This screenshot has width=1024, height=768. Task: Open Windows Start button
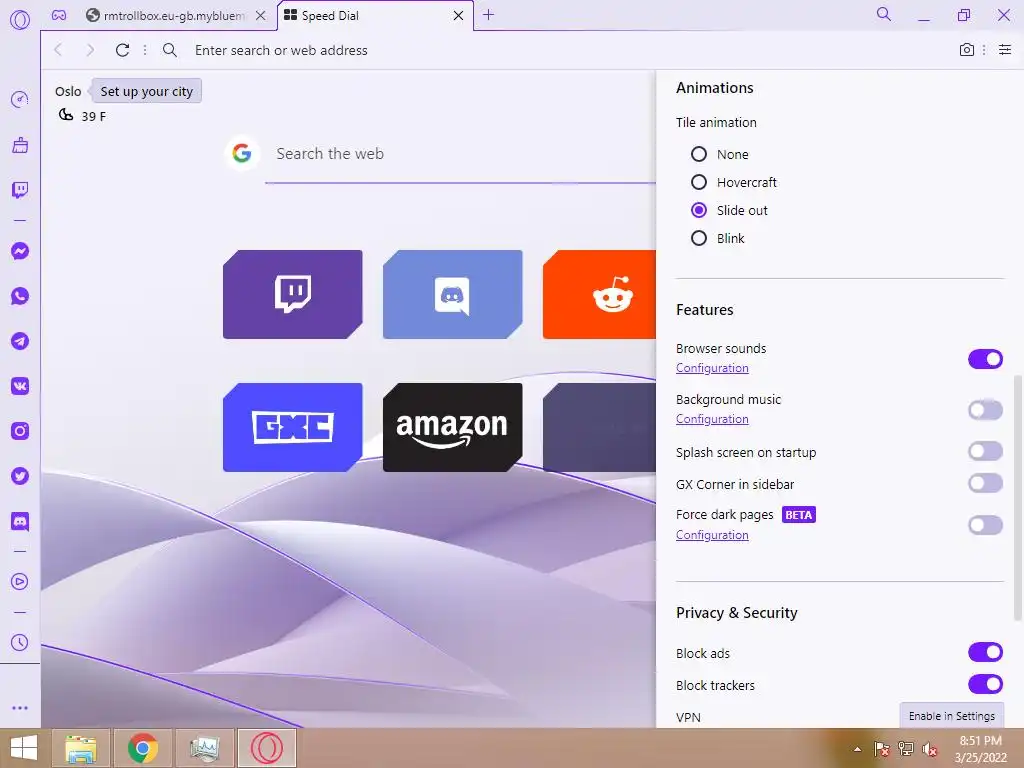[24, 748]
